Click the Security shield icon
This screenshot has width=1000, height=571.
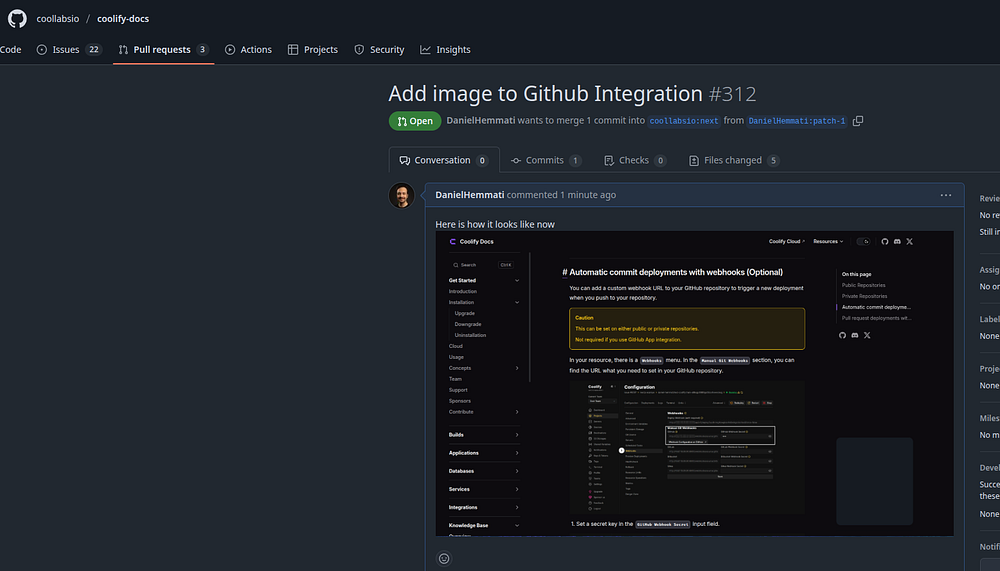[359, 49]
